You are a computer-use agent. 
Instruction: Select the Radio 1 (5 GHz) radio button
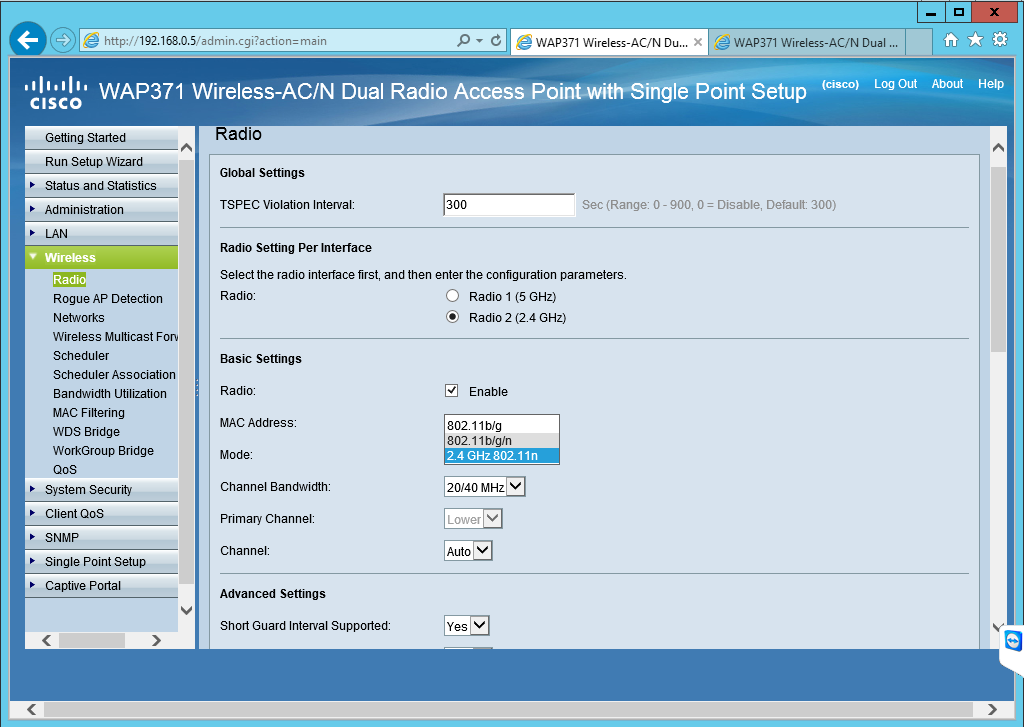(452, 296)
